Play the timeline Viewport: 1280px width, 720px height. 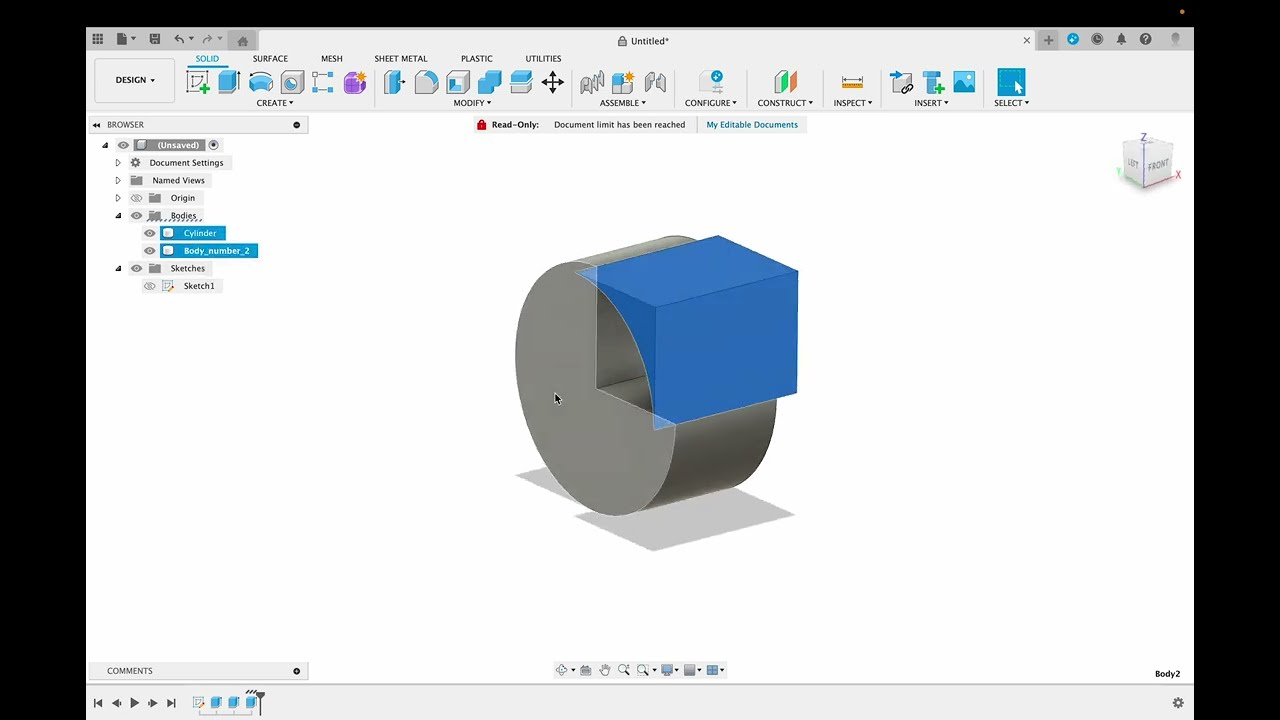134,703
